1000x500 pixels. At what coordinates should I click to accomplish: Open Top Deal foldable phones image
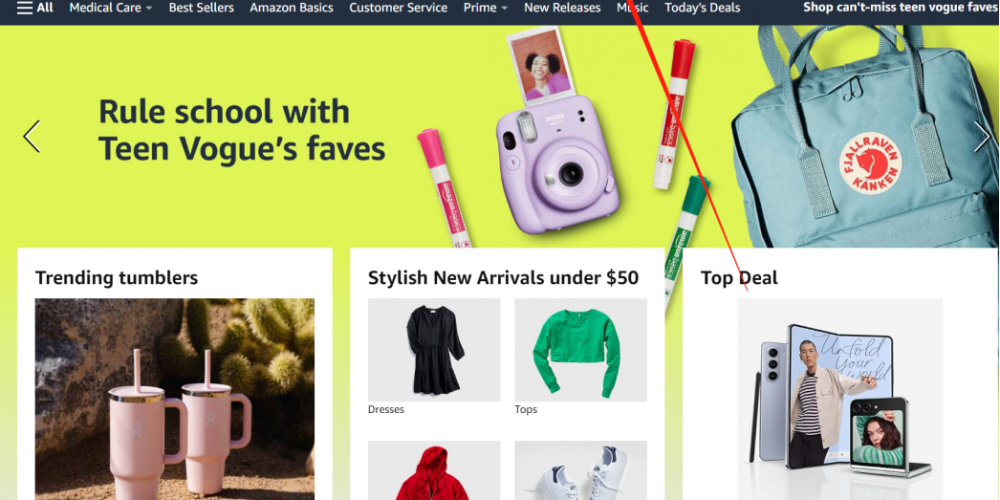point(840,399)
